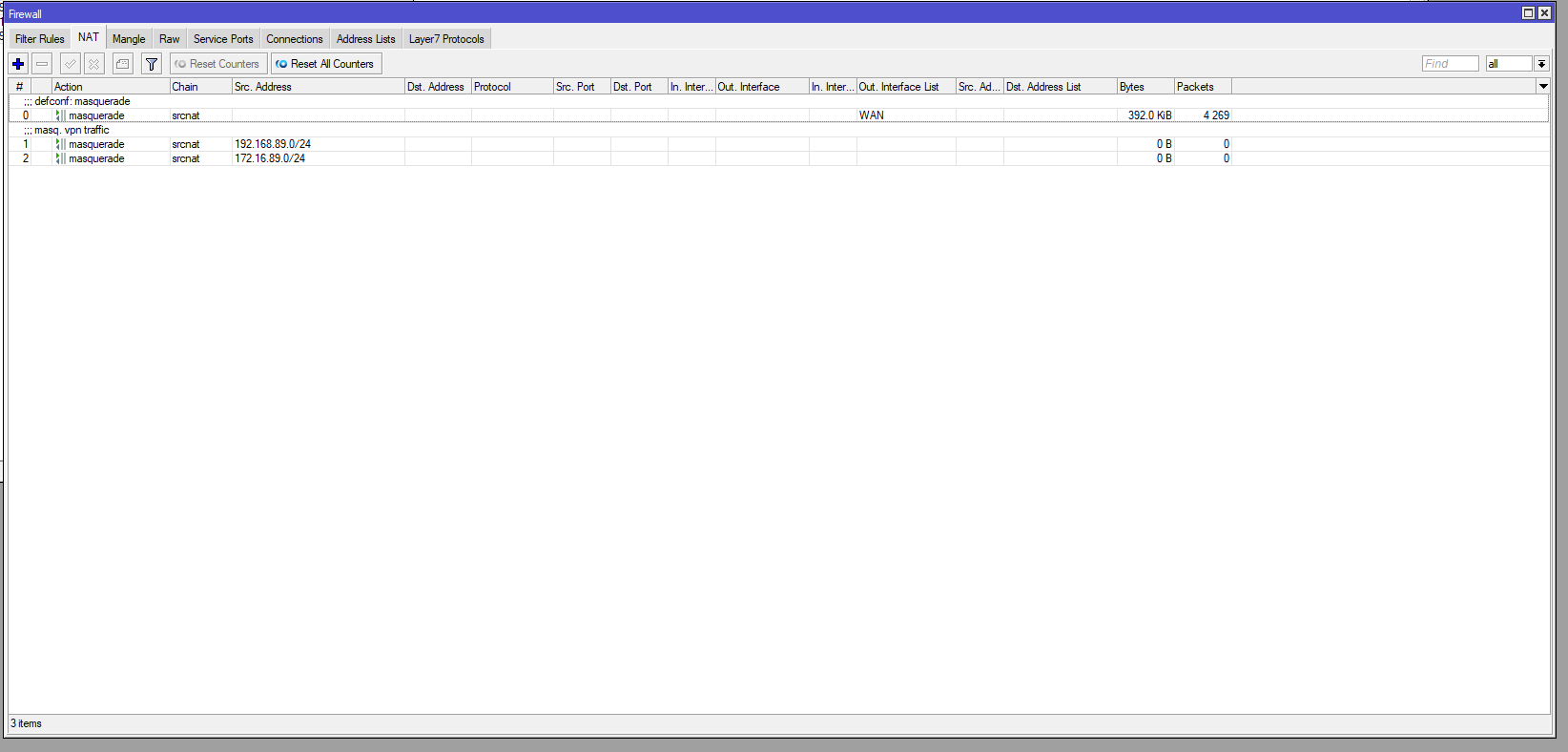Remove selected rule with minus icon

click(42, 64)
